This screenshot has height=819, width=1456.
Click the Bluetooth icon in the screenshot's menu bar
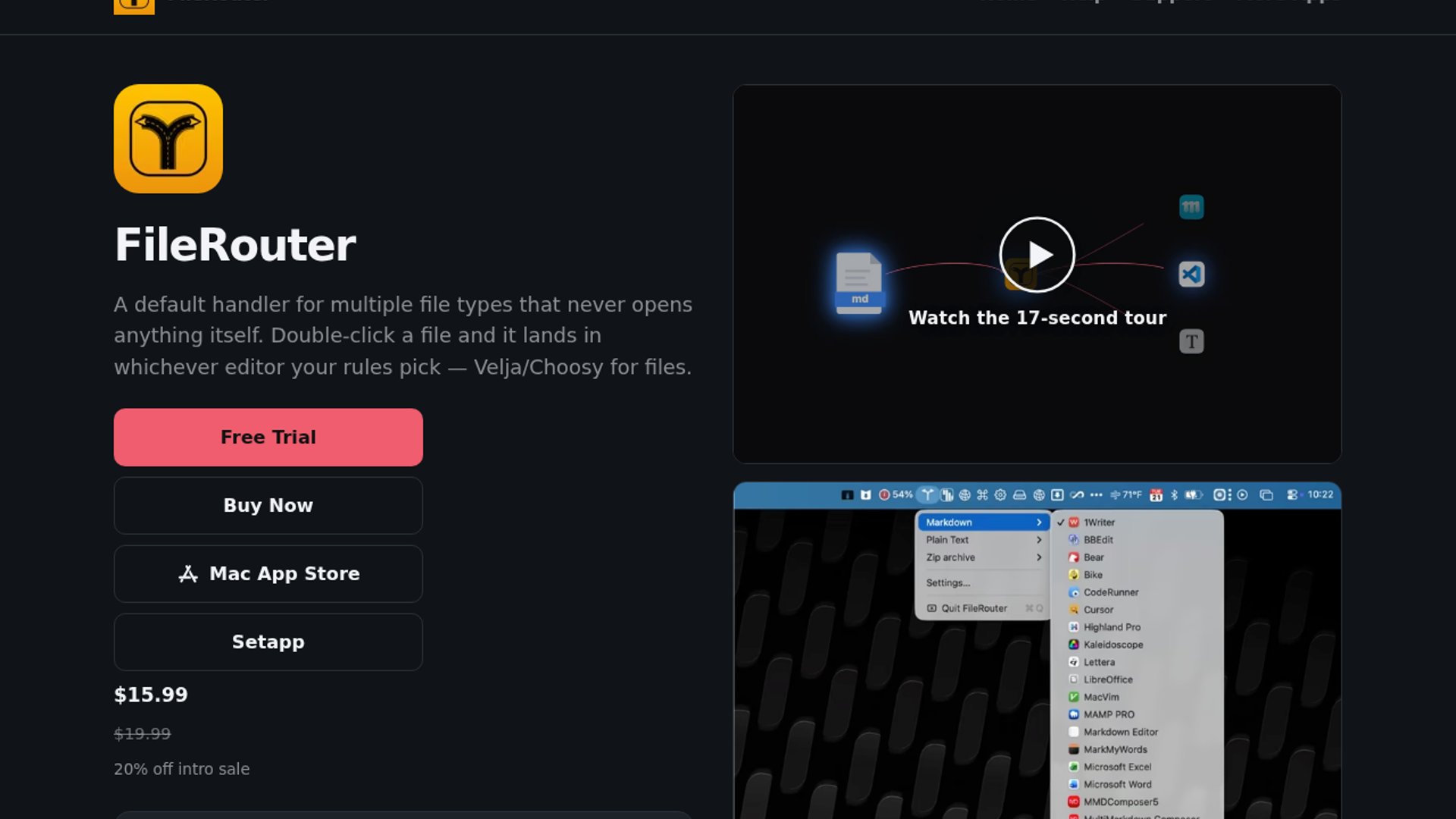point(1174,494)
